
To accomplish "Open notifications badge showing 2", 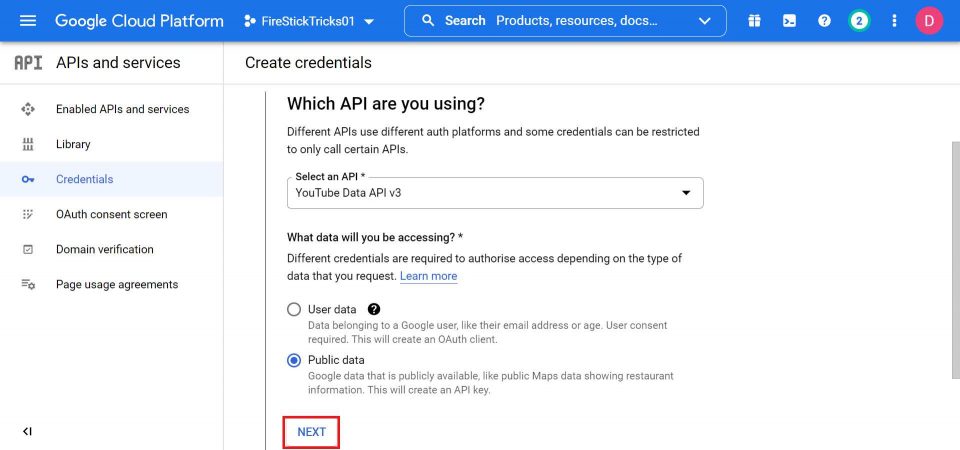I will click(860, 21).
